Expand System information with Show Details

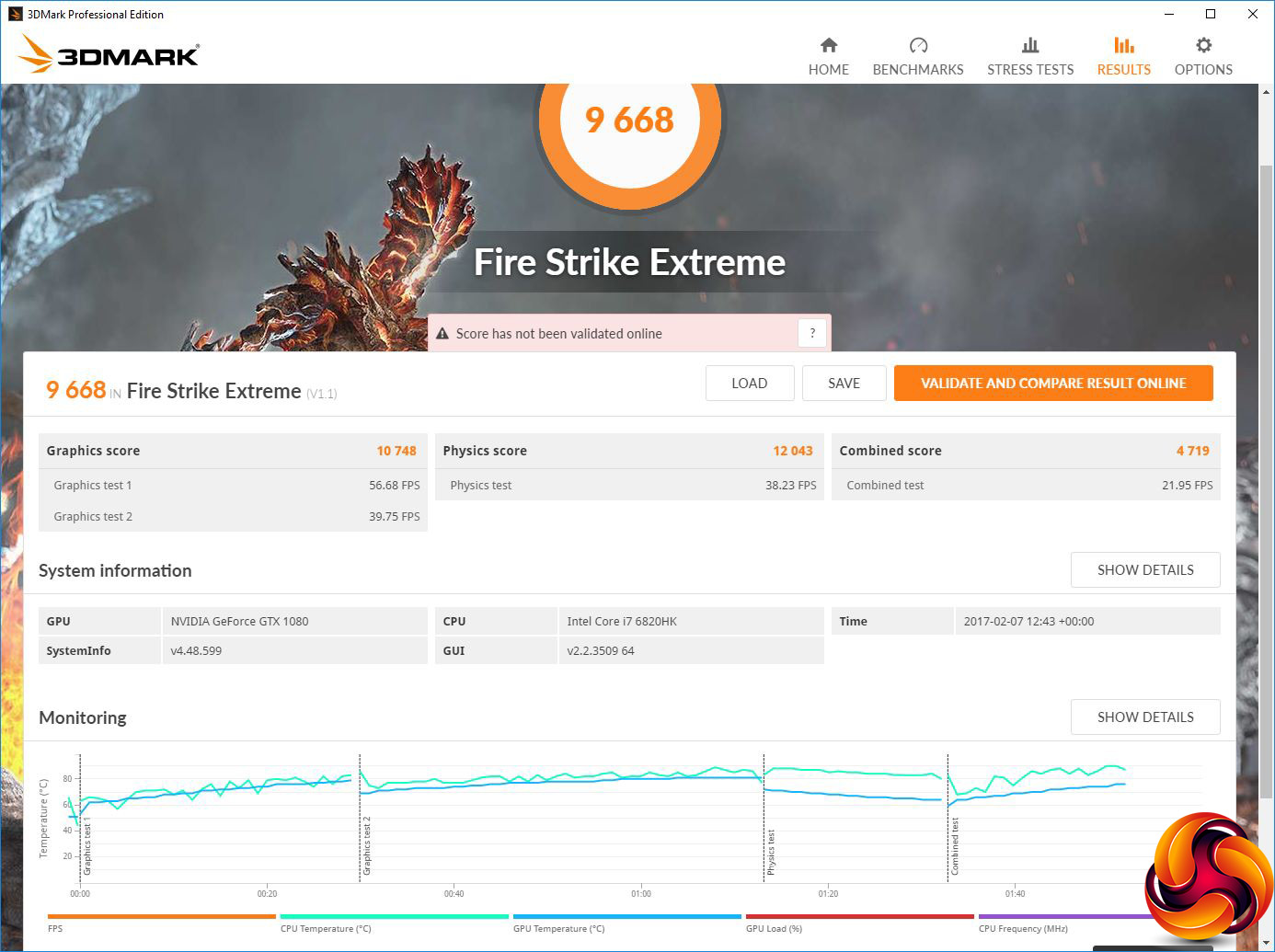[1144, 570]
